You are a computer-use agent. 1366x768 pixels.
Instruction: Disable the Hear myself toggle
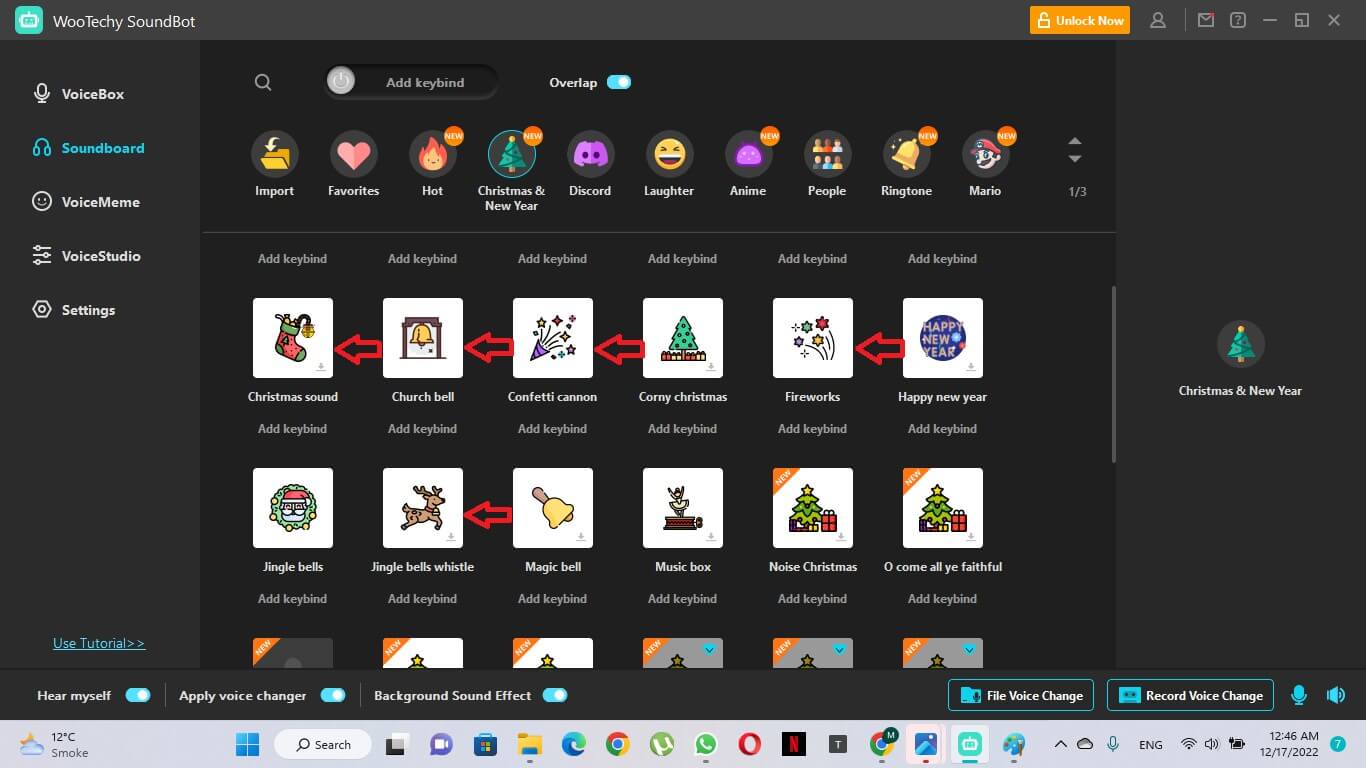point(138,695)
